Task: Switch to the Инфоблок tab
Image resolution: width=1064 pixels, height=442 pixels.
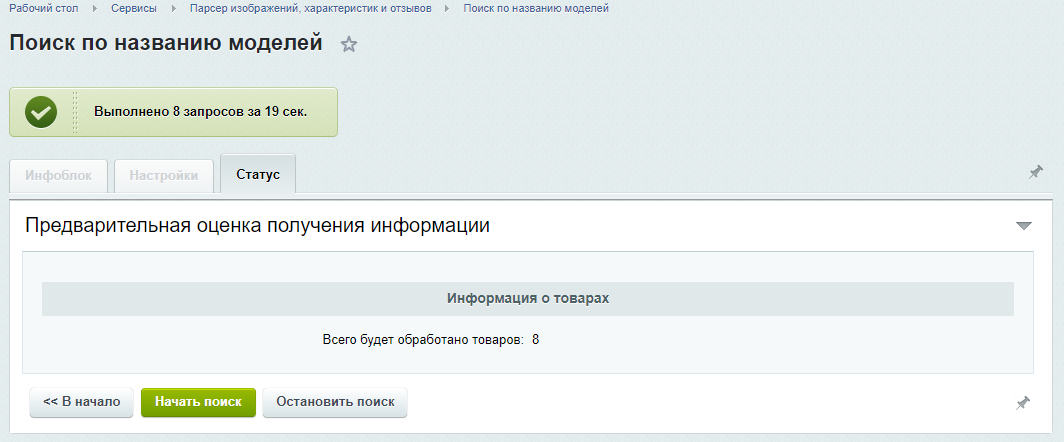Action: pos(58,176)
